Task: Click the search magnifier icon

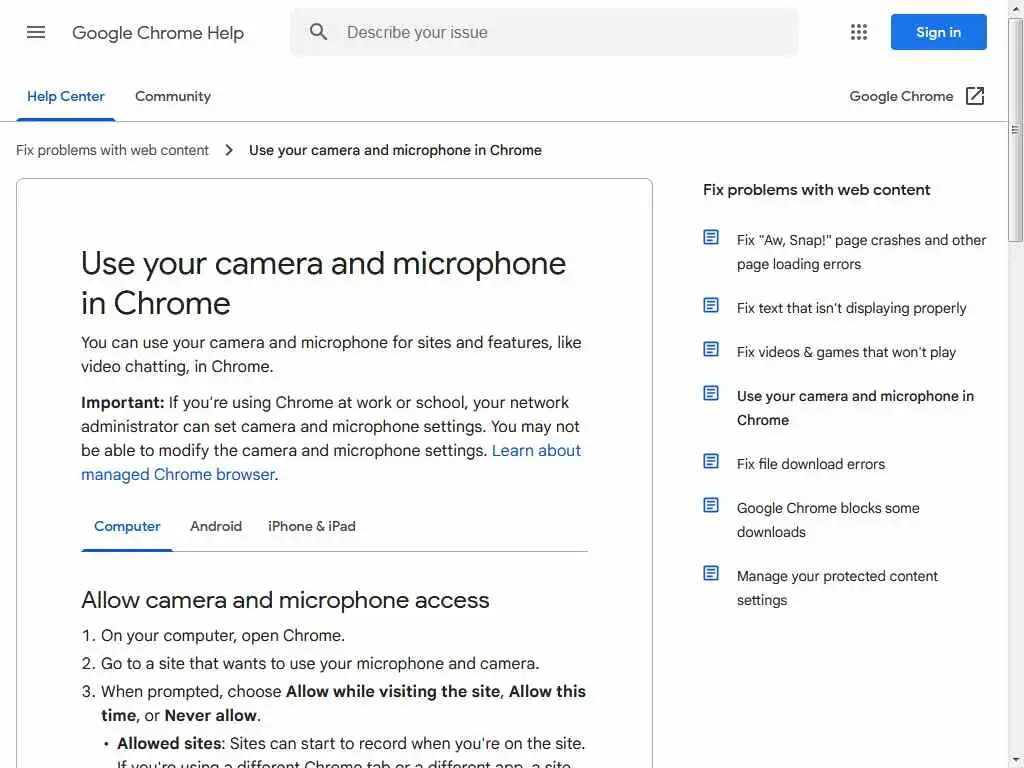Action: [318, 31]
